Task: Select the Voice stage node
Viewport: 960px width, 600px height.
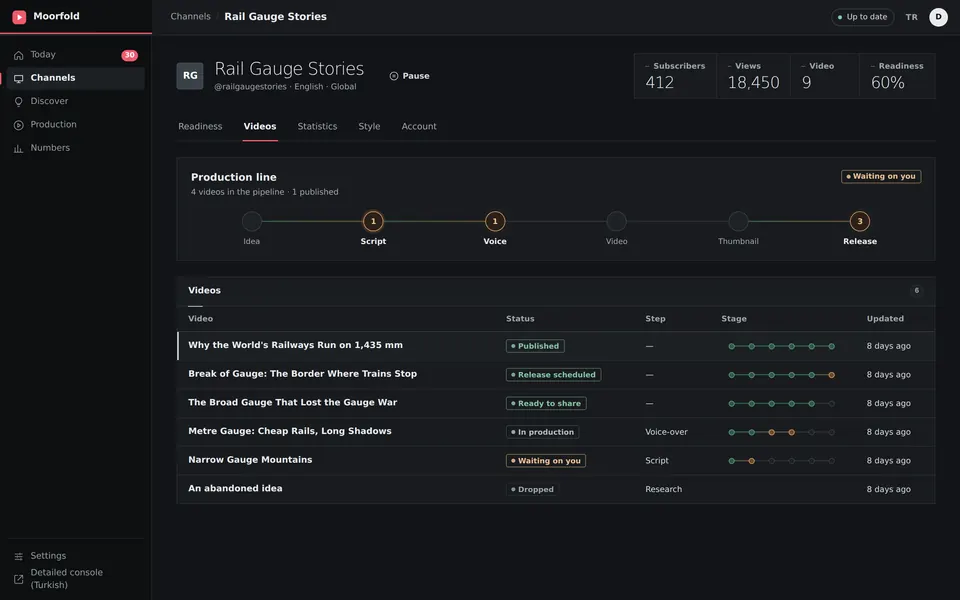Action: click(x=495, y=221)
